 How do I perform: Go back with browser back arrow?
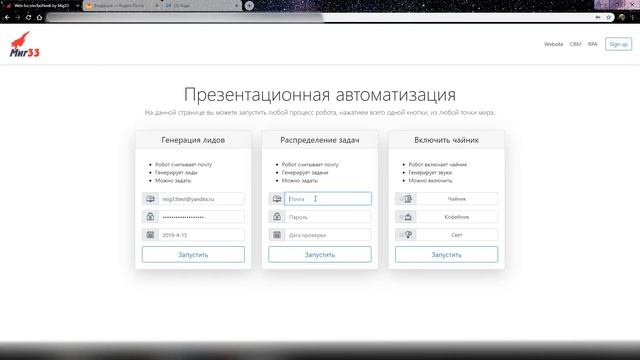7,18
